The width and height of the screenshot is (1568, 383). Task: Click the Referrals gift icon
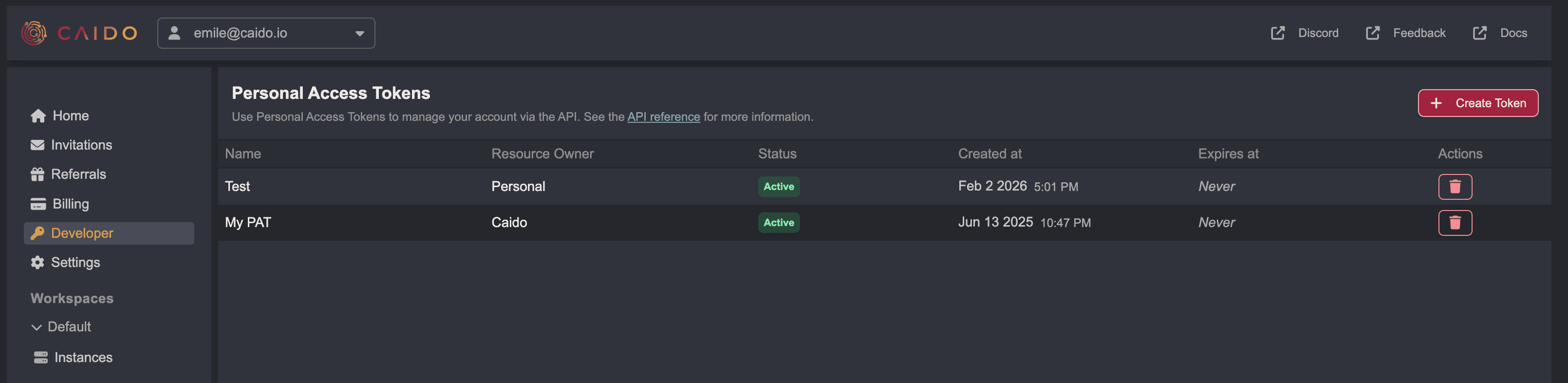pos(38,174)
